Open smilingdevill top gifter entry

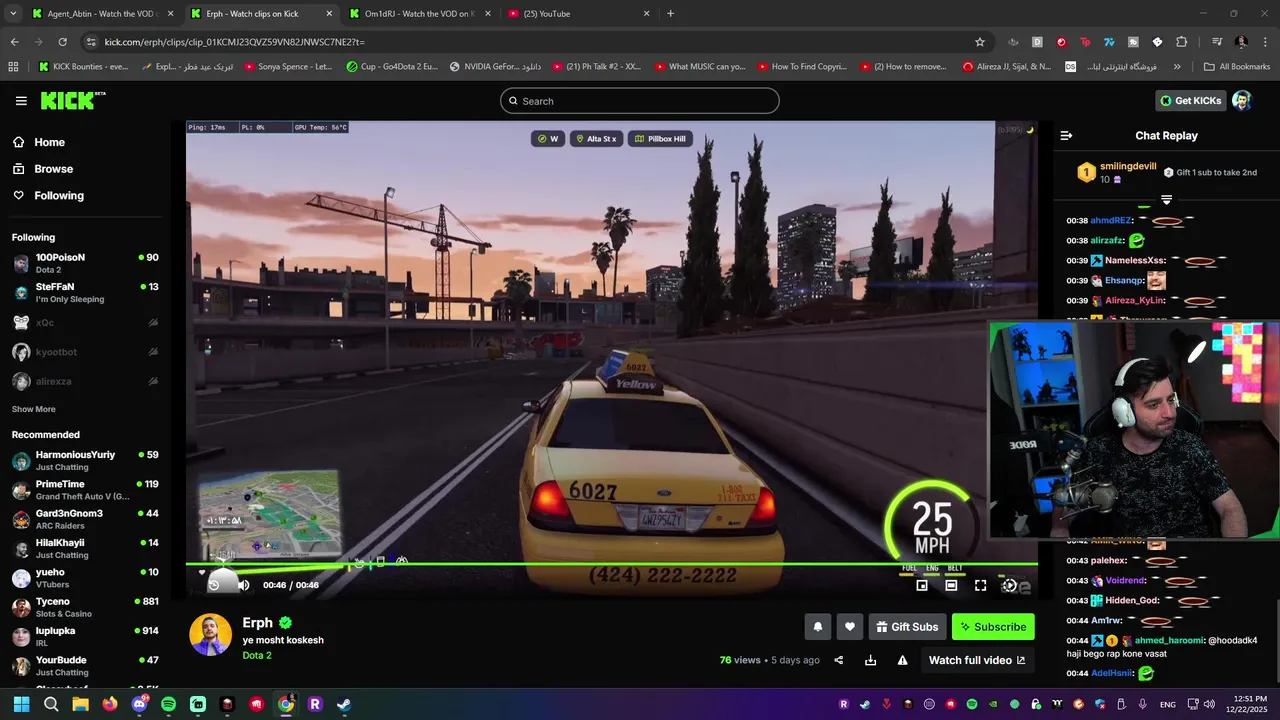click(x=1127, y=172)
